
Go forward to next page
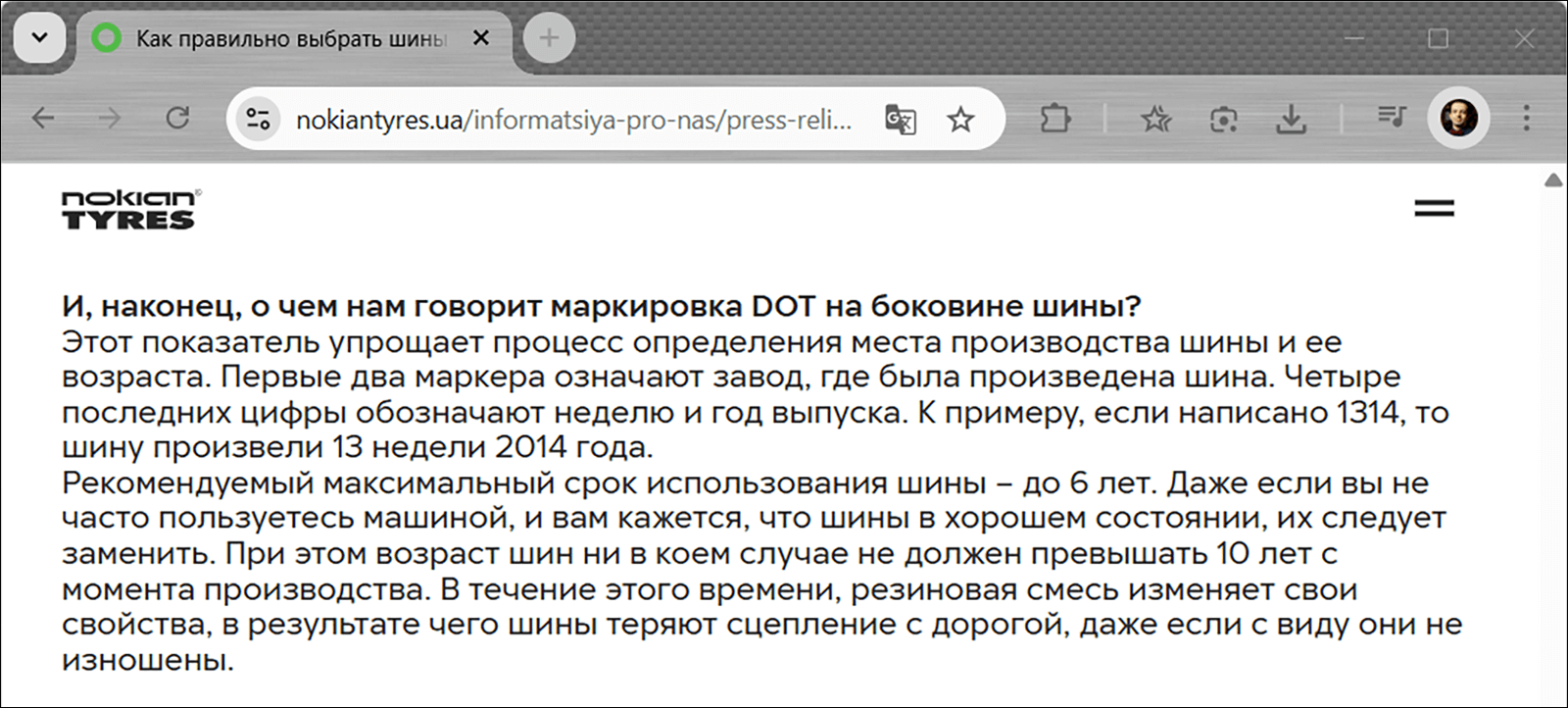pos(110,119)
